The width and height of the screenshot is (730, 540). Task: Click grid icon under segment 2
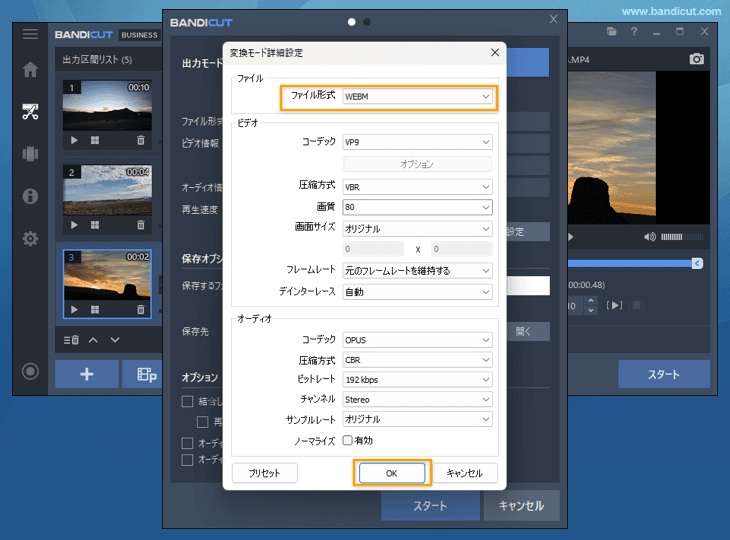[x=95, y=225]
